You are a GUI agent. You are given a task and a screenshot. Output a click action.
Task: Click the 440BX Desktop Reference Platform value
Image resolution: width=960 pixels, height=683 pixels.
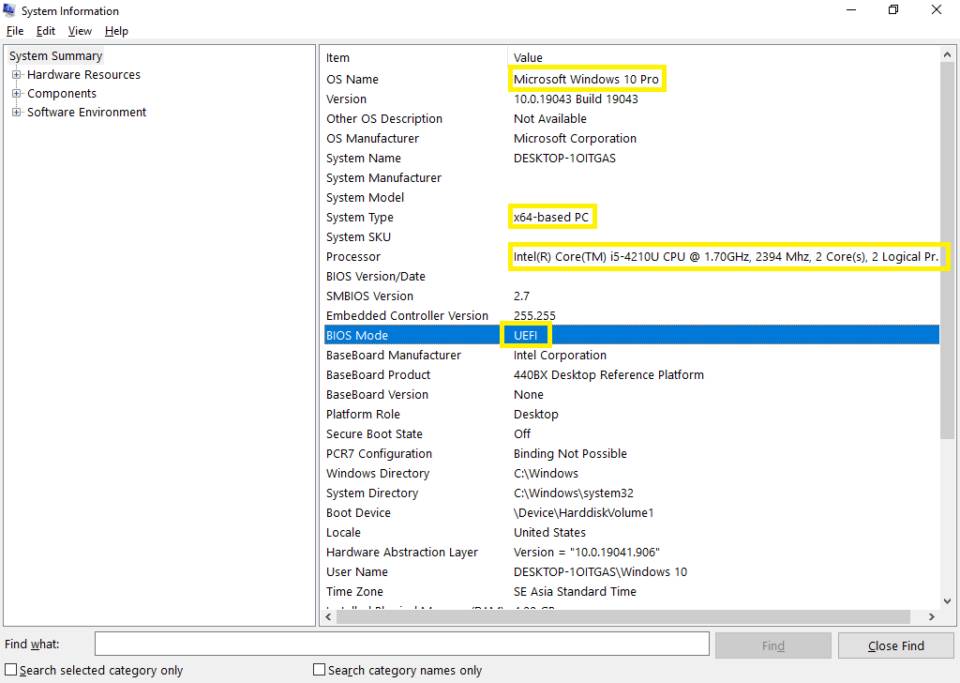(x=609, y=375)
